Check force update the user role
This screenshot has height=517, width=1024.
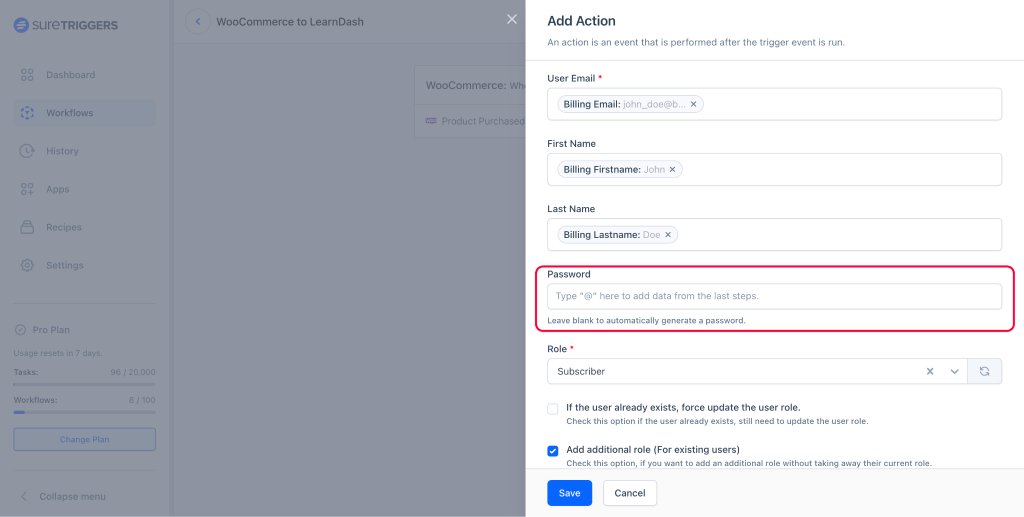[x=553, y=409]
